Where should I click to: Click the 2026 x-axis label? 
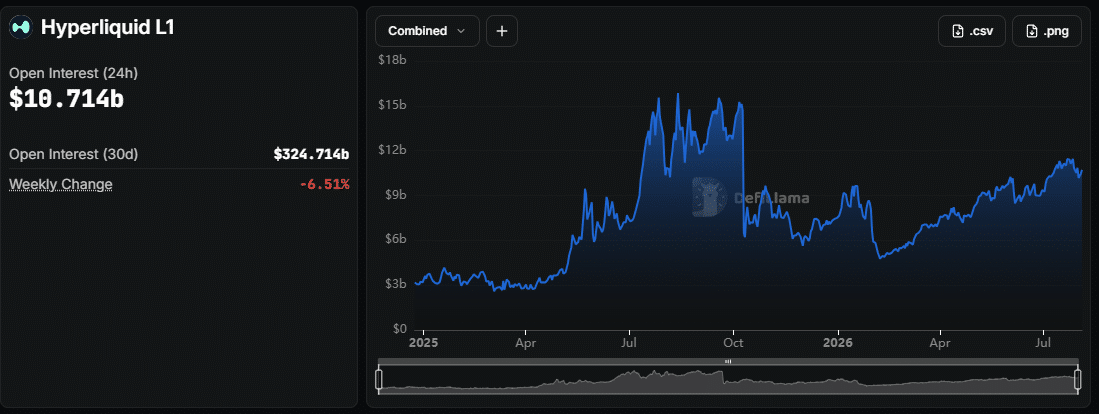coord(837,343)
